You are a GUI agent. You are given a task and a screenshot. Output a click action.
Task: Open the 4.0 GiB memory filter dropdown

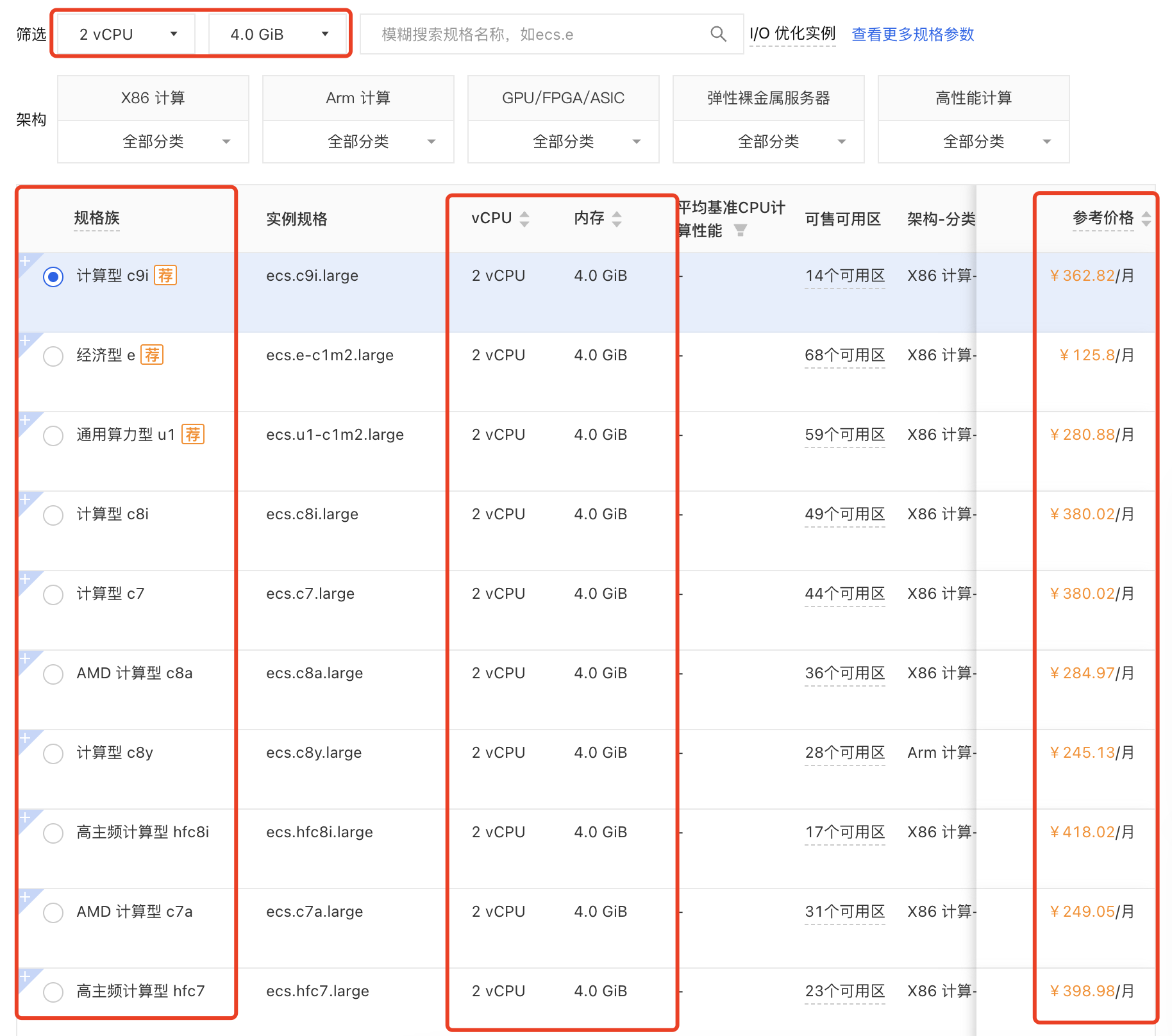pyautogui.click(x=278, y=34)
